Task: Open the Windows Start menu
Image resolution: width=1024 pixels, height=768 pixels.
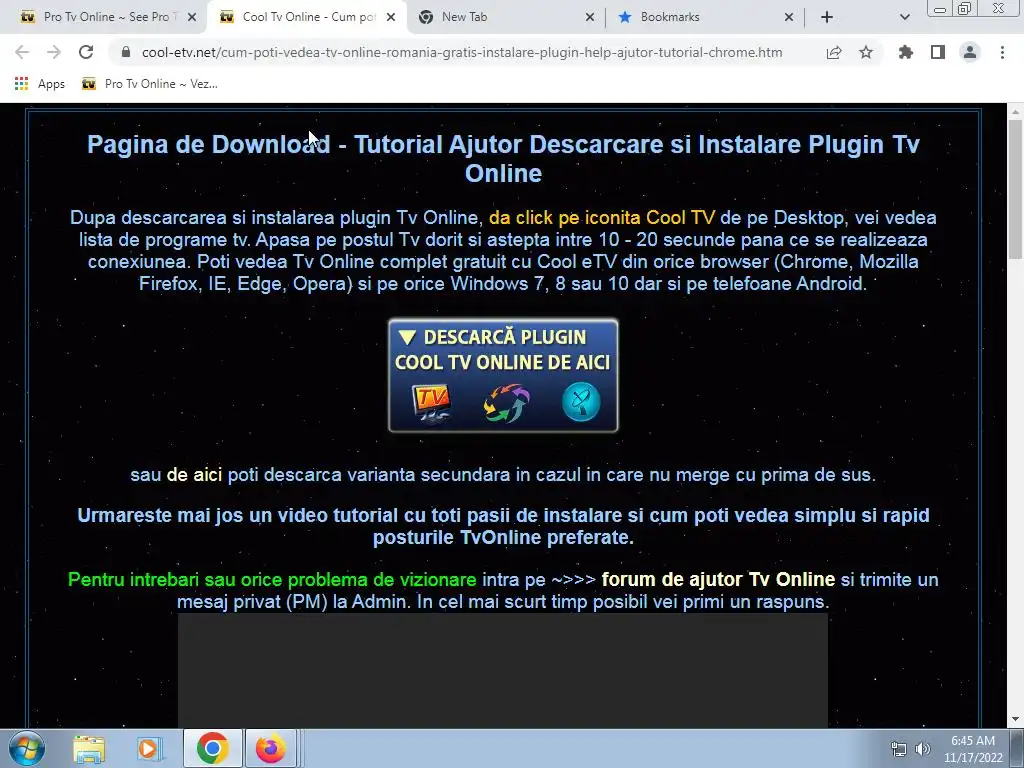Action: click(x=26, y=748)
